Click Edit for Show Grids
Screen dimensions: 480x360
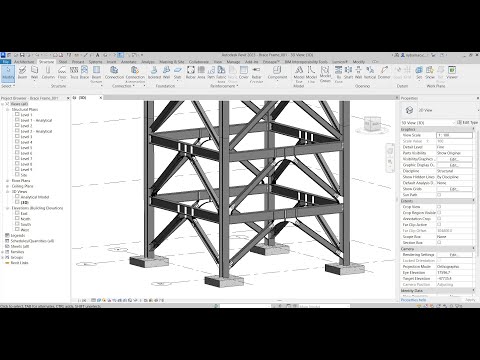point(454,189)
